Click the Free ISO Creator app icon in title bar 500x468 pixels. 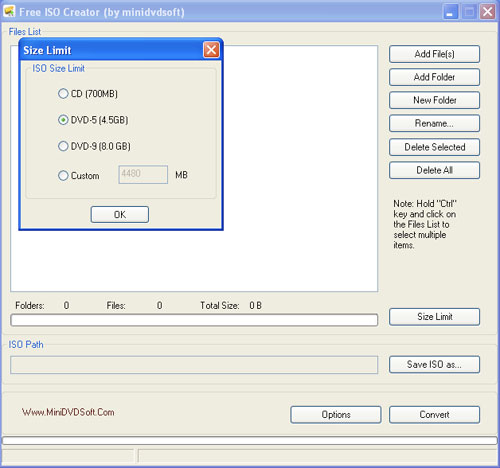coord(9,11)
